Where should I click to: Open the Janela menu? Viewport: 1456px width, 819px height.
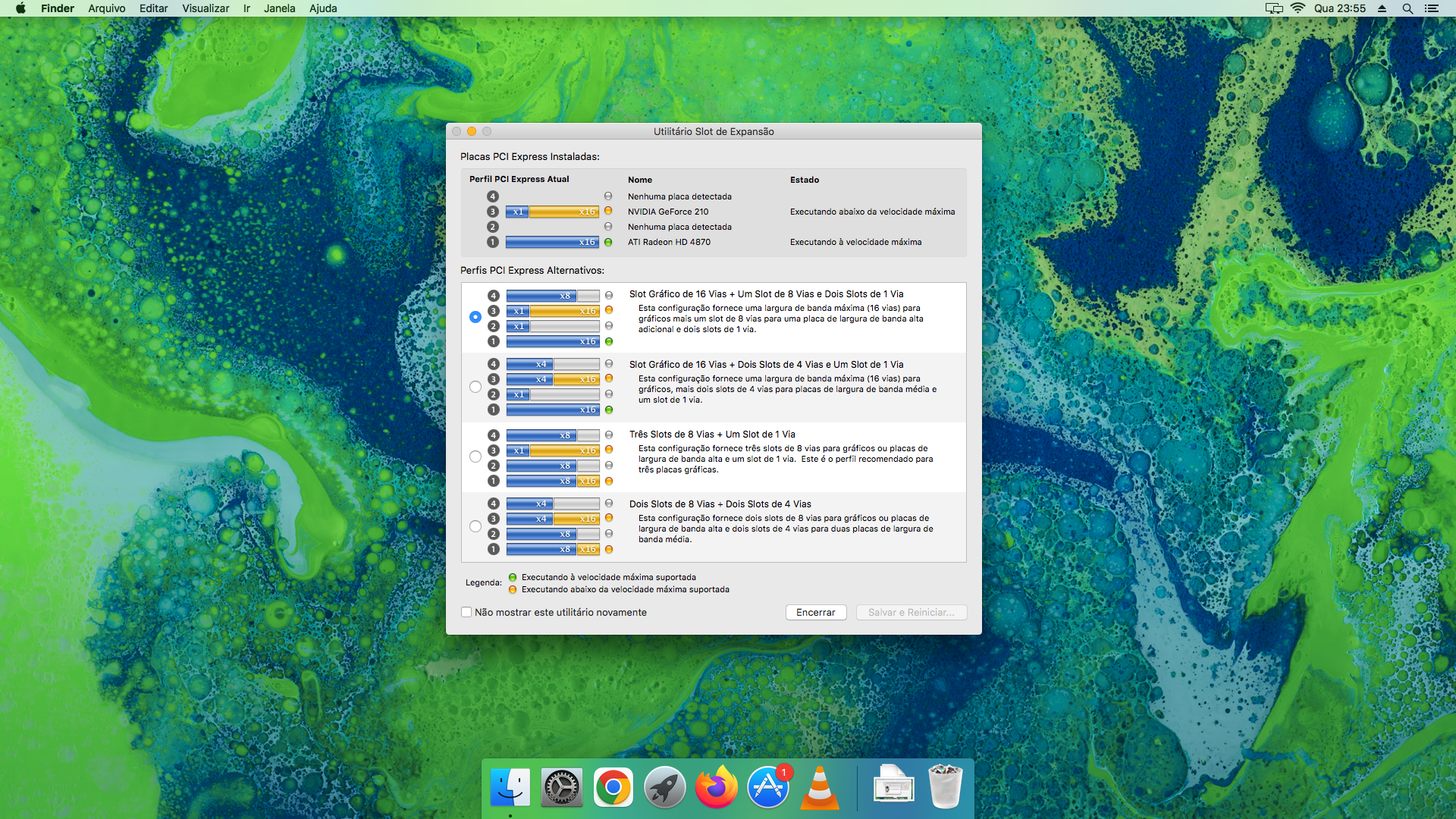click(279, 8)
